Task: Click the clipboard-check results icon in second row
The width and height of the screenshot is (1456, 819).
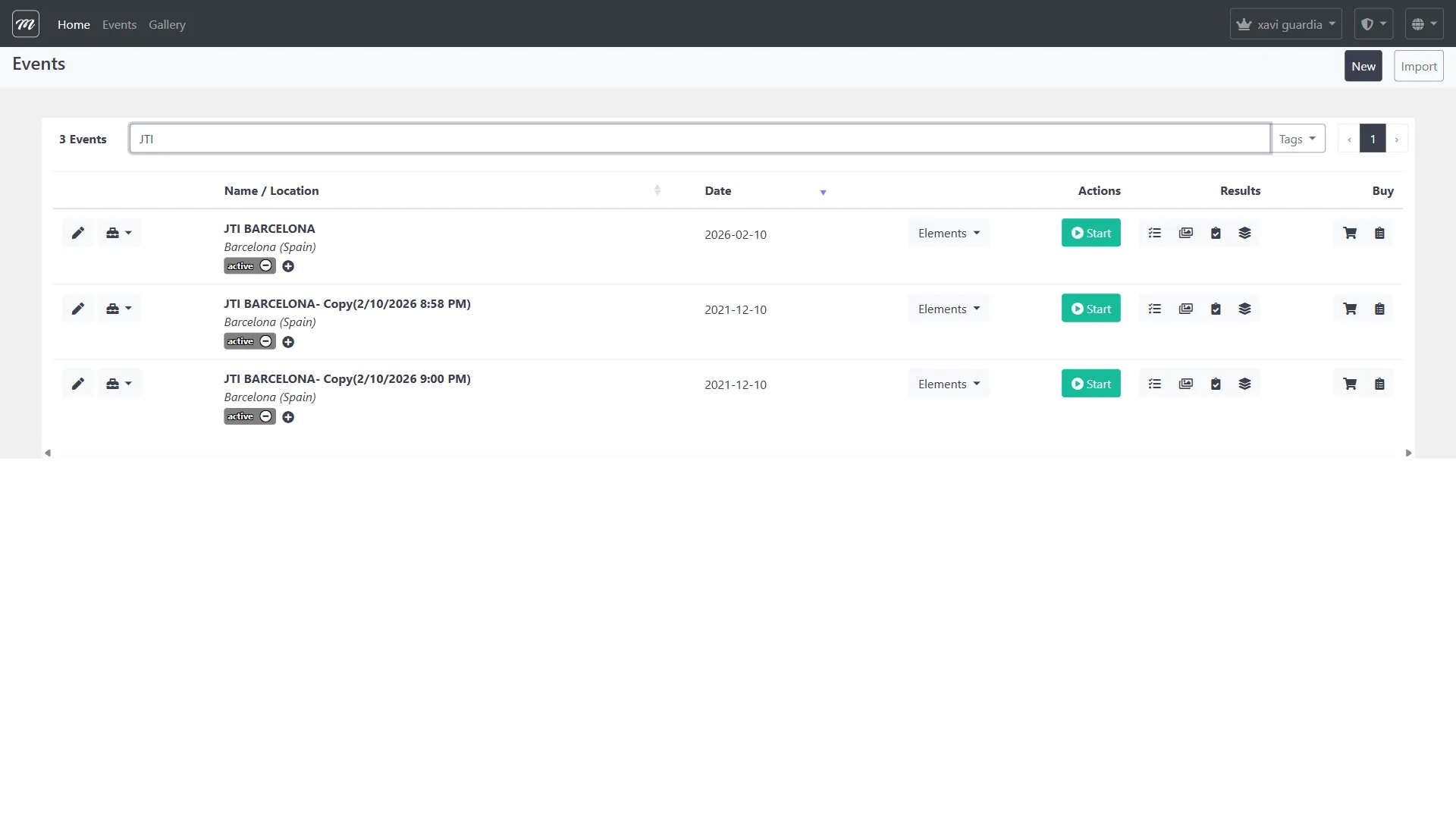Action: point(1216,309)
